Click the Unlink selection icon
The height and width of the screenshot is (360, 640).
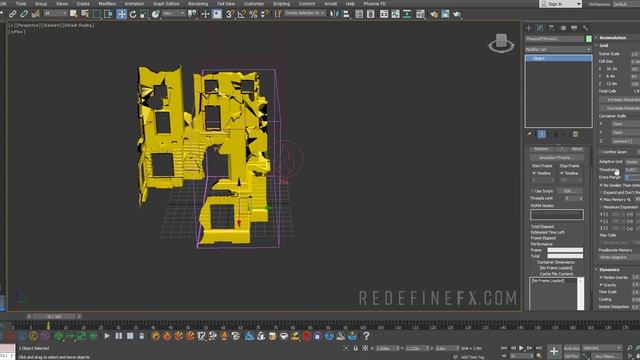pyautogui.click(x=24, y=14)
